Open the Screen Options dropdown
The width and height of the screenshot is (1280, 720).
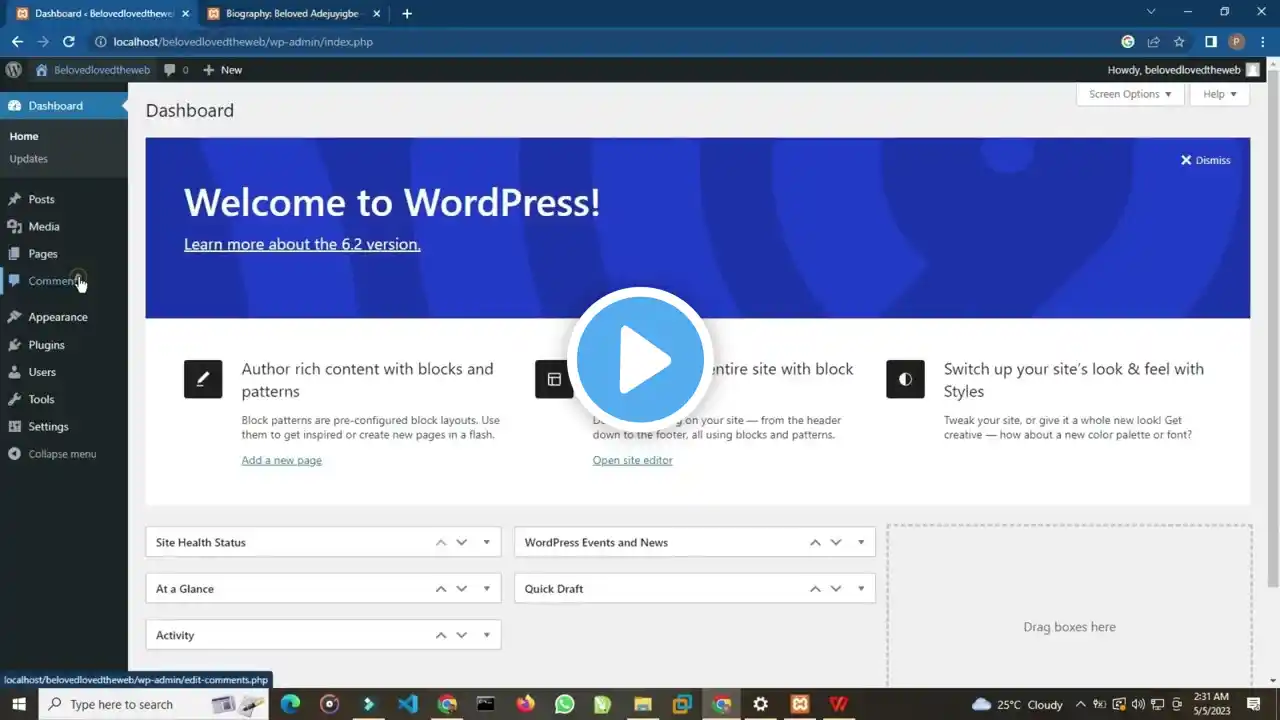pyautogui.click(x=1130, y=94)
